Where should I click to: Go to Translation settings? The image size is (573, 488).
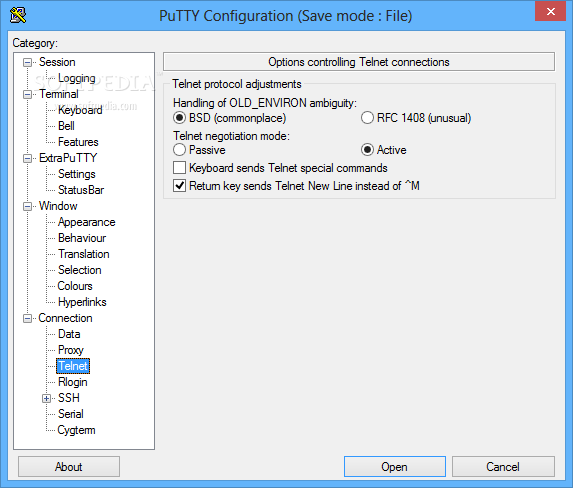(x=84, y=254)
